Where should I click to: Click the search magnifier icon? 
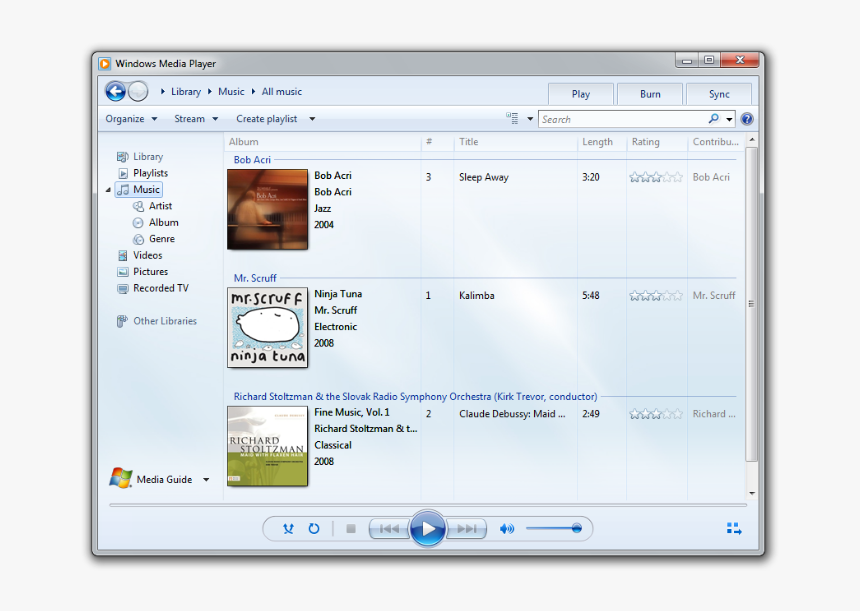click(x=713, y=118)
